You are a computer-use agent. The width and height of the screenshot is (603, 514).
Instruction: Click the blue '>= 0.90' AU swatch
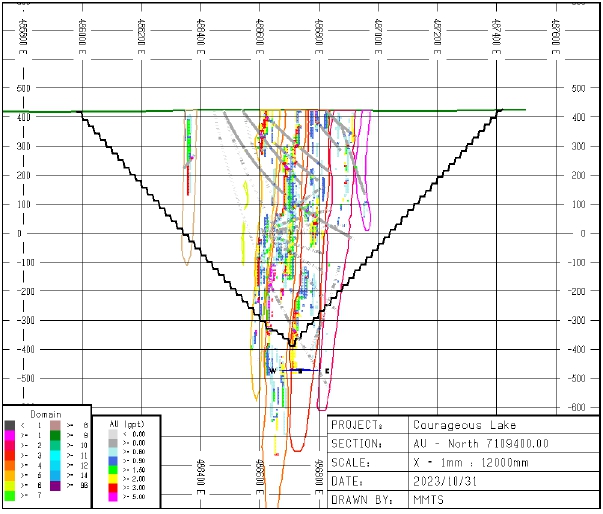(112, 459)
